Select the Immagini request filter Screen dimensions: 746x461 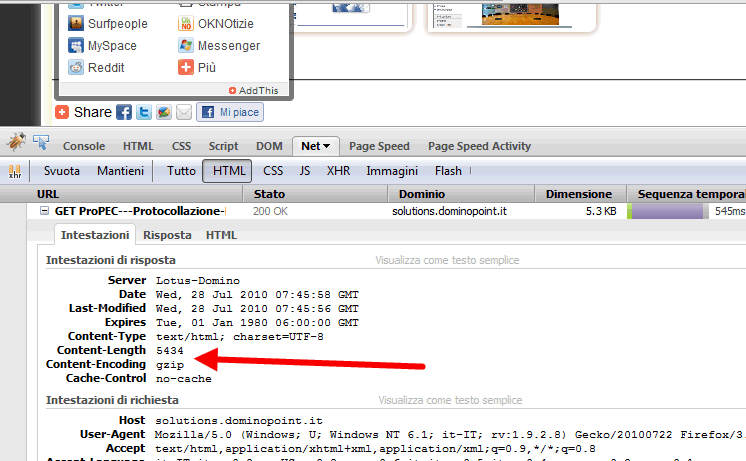click(392, 171)
